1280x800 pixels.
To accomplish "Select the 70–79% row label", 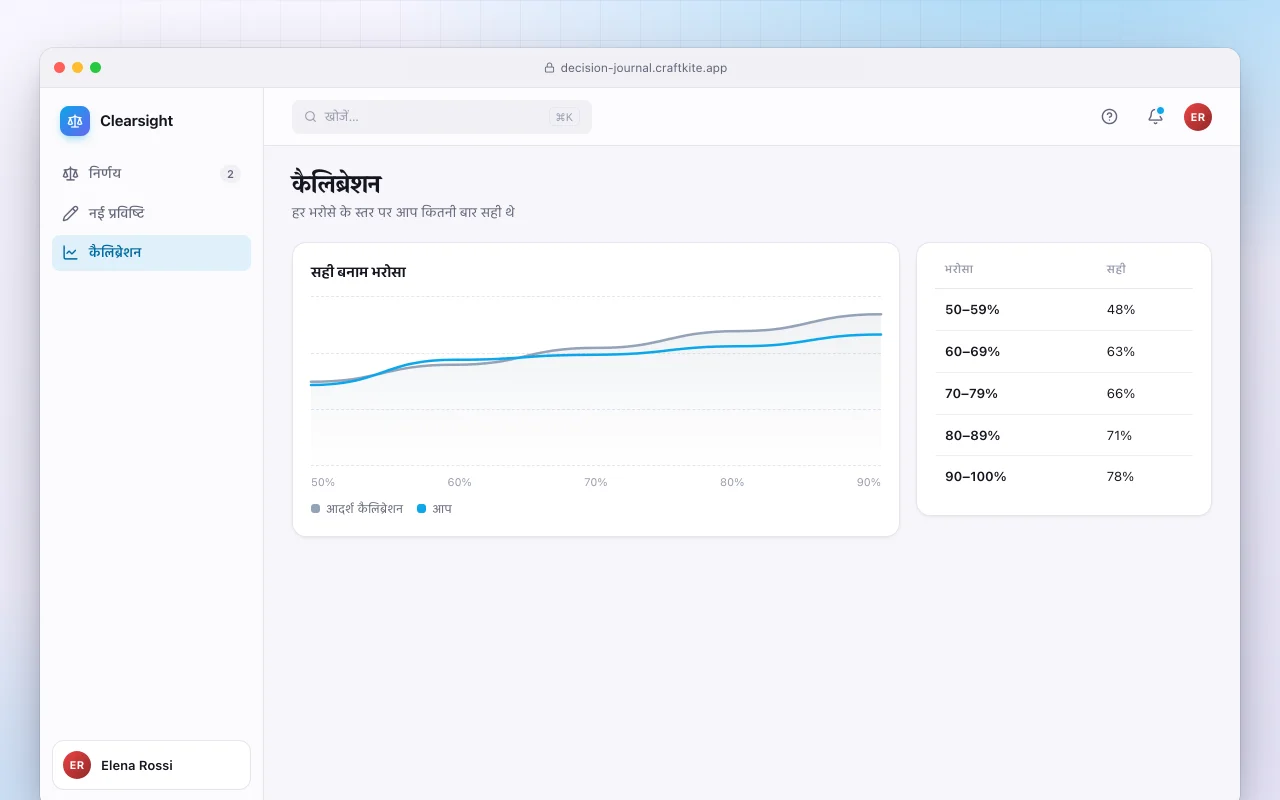I will coord(971,394).
